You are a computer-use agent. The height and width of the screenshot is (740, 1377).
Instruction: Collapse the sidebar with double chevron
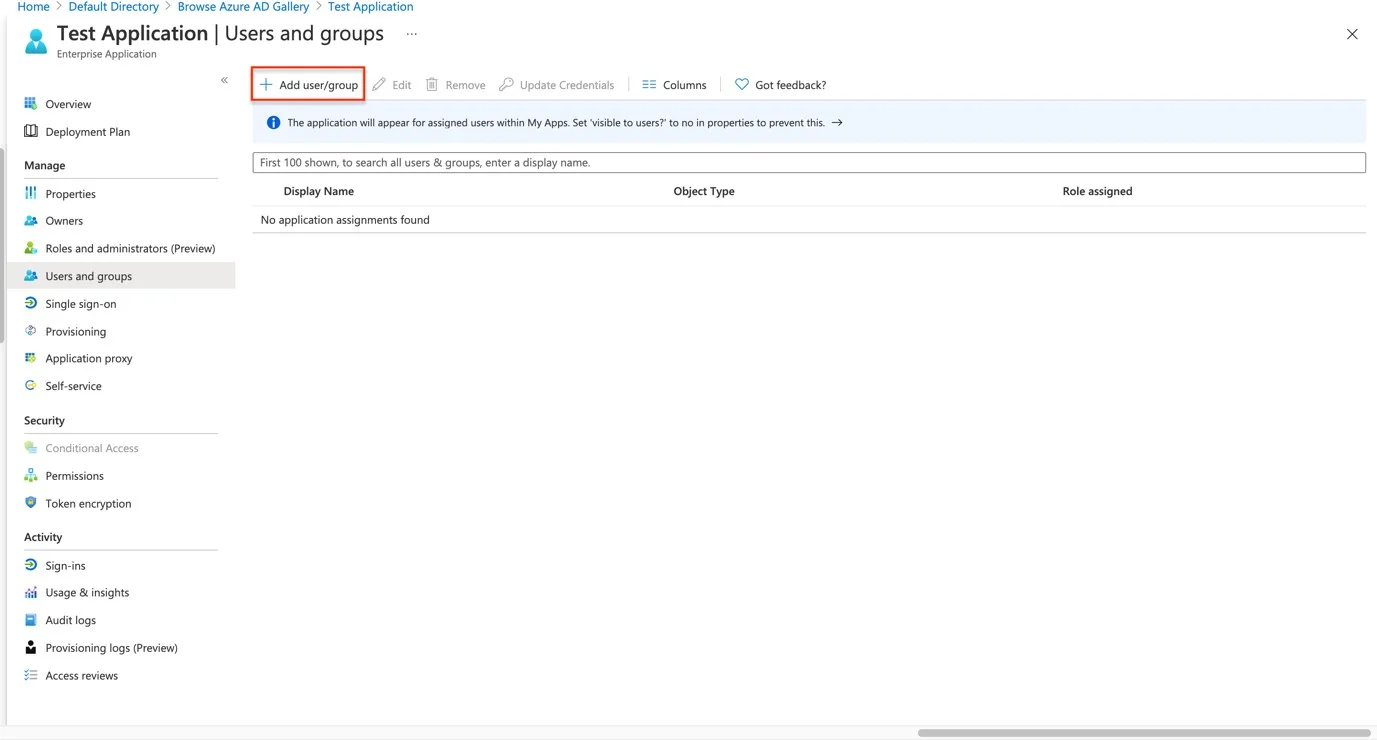(224, 80)
